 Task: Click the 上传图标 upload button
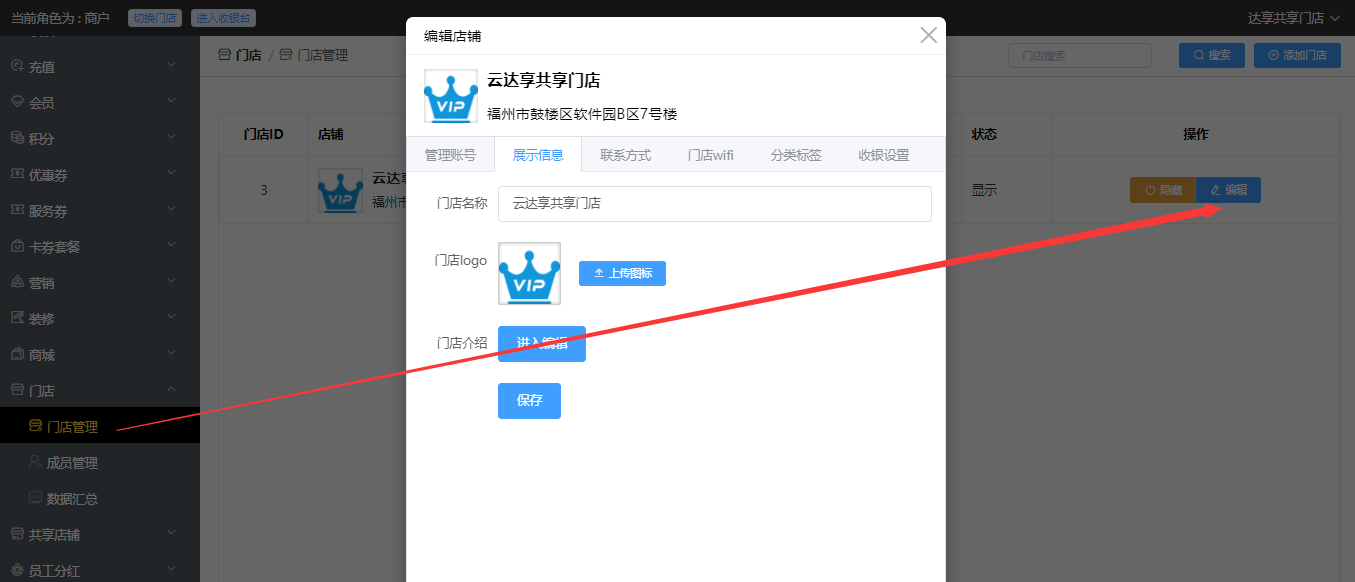click(622, 273)
